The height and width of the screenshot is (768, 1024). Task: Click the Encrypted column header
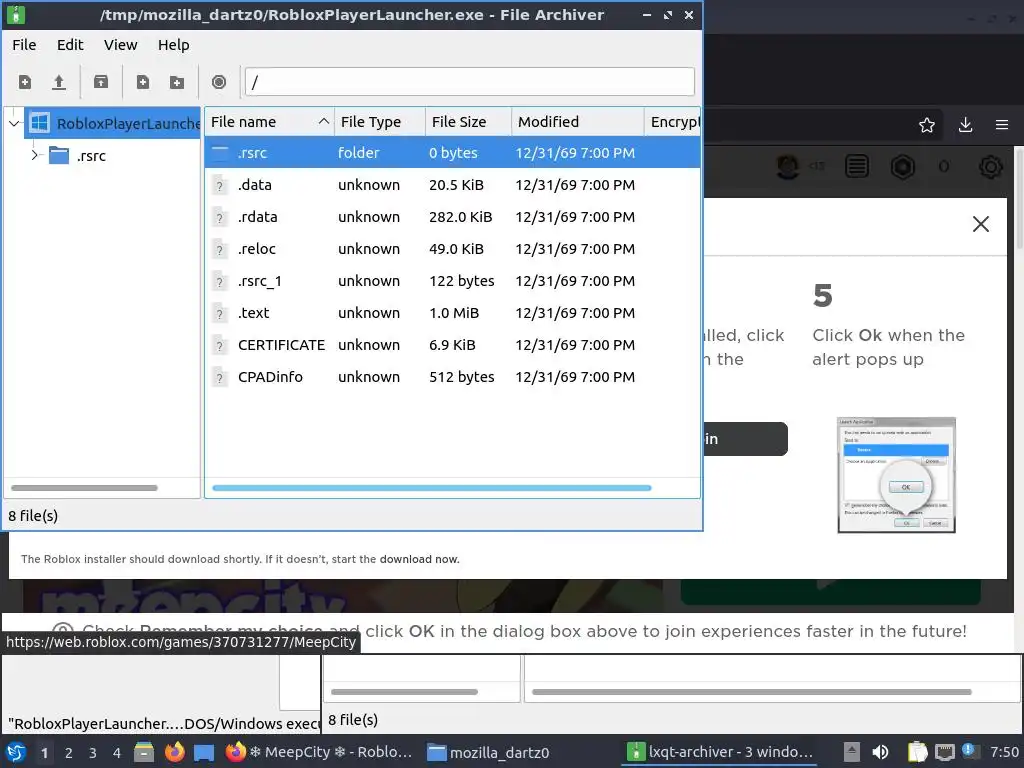pos(673,121)
